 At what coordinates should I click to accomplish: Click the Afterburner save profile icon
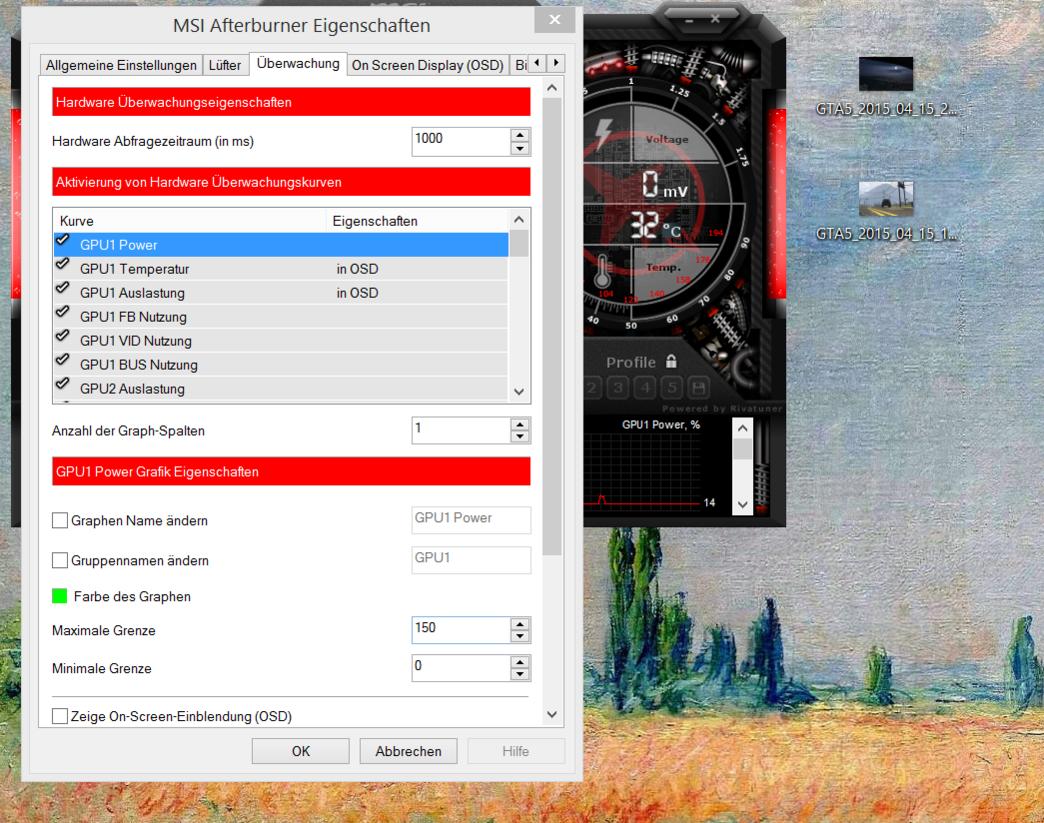pos(698,388)
